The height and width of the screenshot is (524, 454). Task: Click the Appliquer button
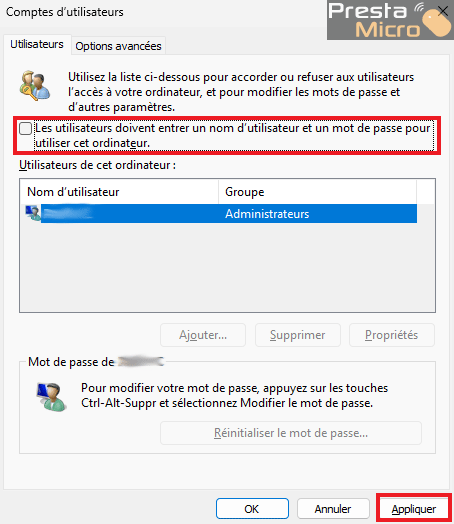[414, 509]
